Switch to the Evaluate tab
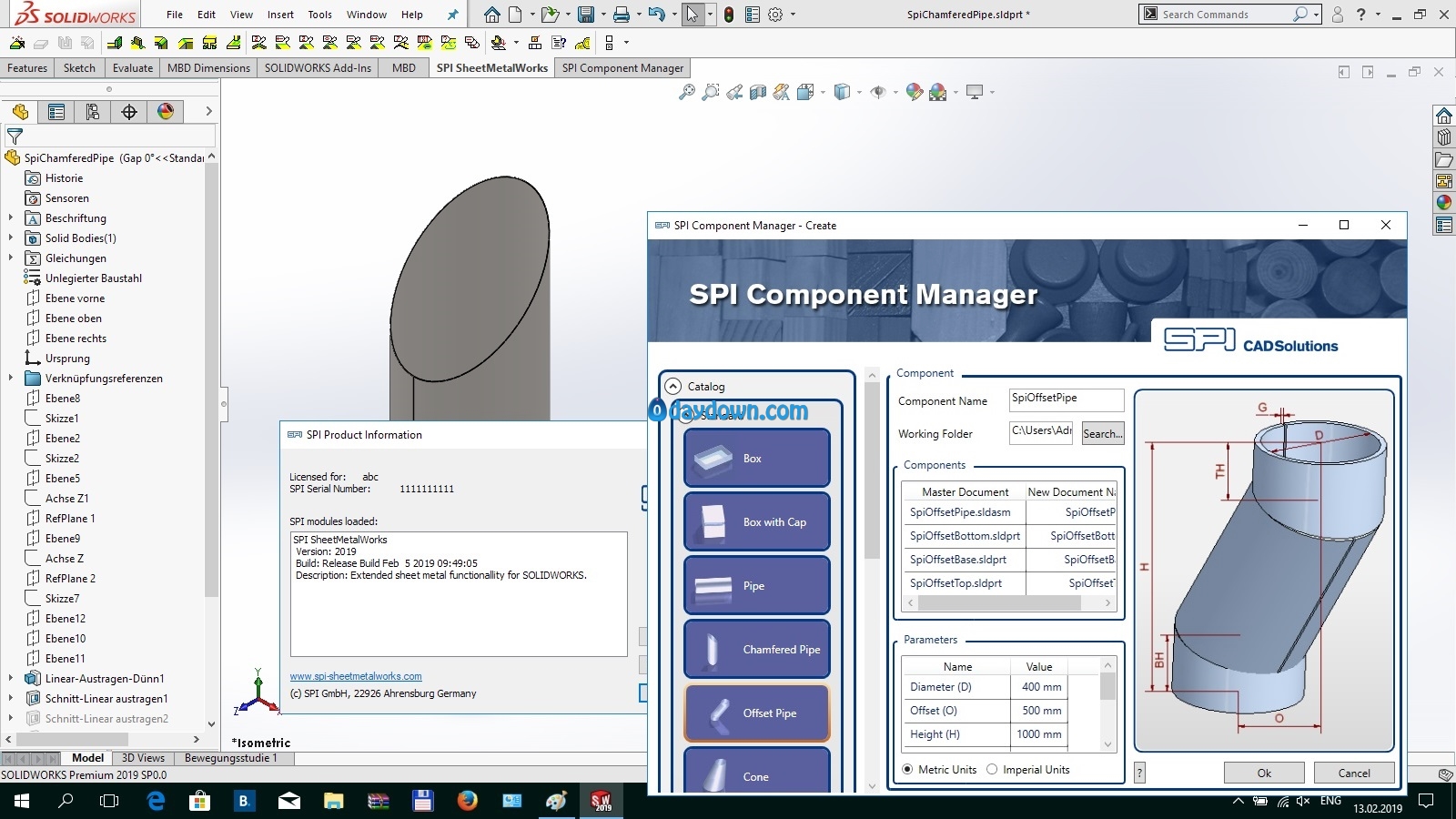This screenshot has width=1456, height=819. point(133,68)
